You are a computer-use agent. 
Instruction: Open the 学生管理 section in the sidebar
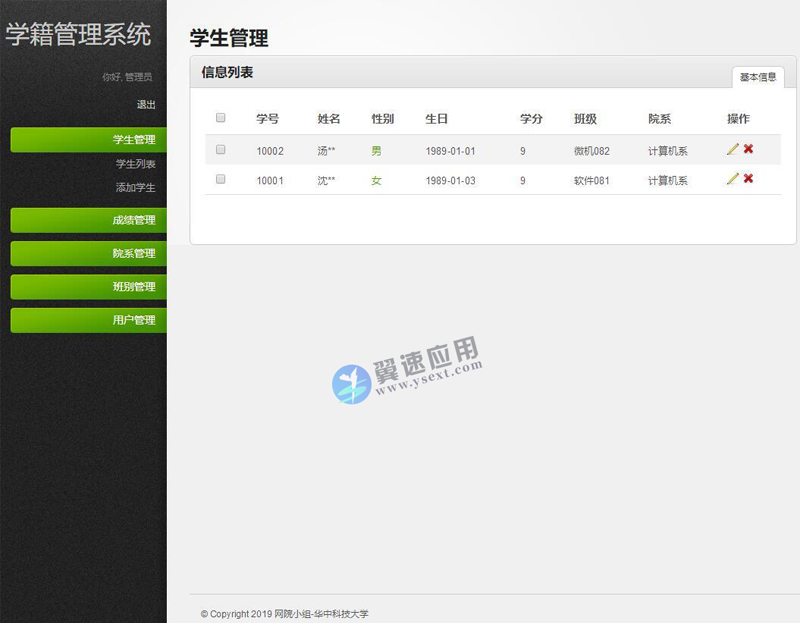87,138
